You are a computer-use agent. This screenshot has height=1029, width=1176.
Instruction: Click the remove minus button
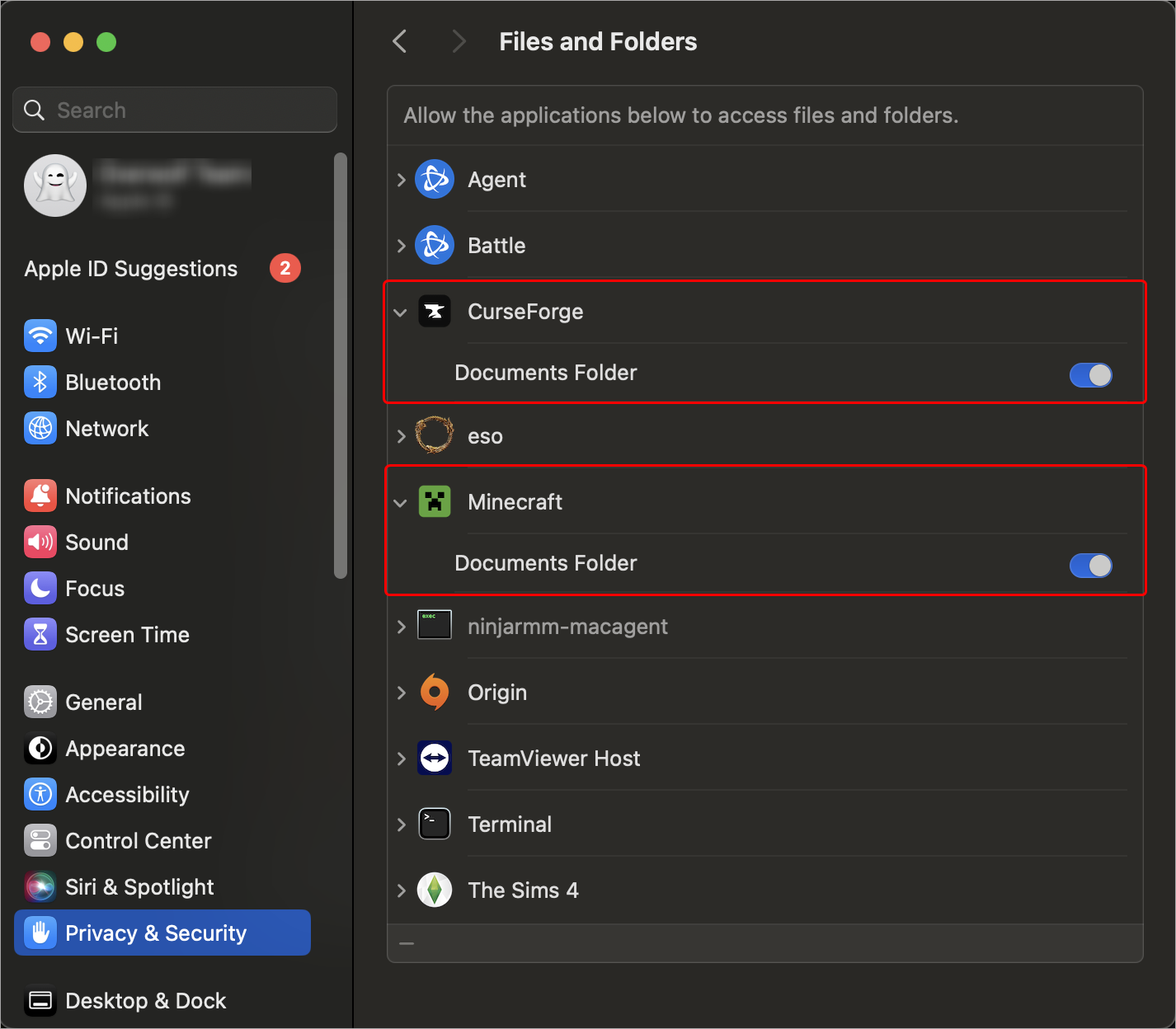tap(407, 943)
